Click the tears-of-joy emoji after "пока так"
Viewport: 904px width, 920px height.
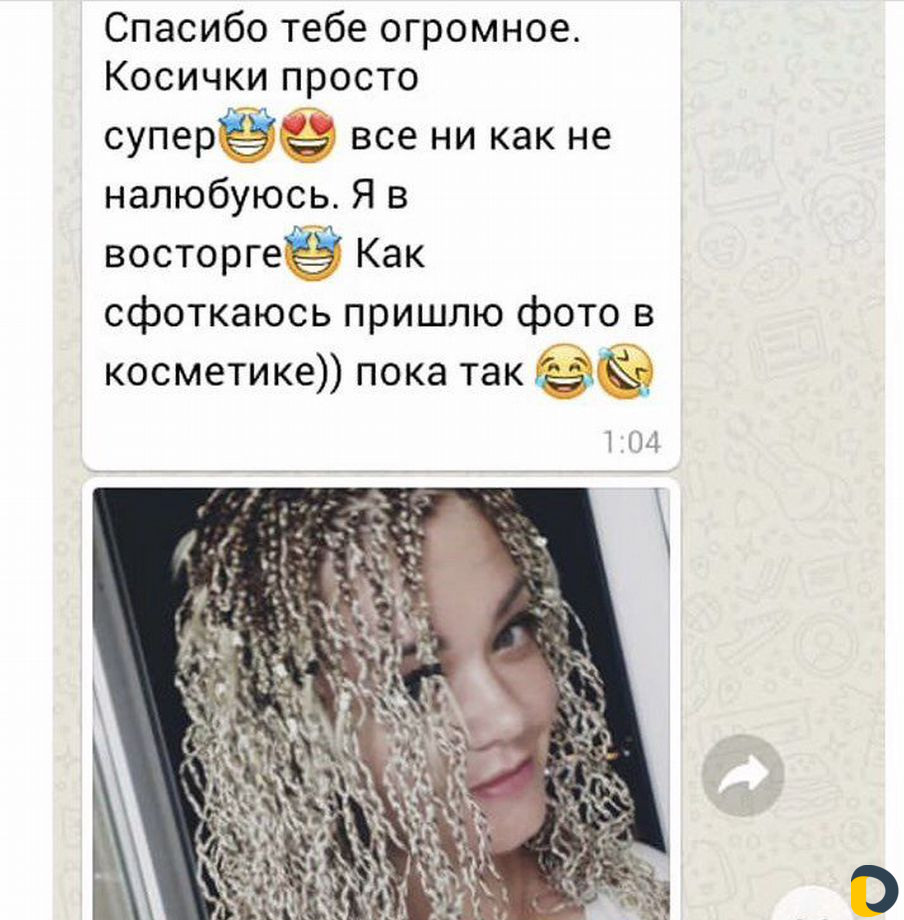coord(564,371)
